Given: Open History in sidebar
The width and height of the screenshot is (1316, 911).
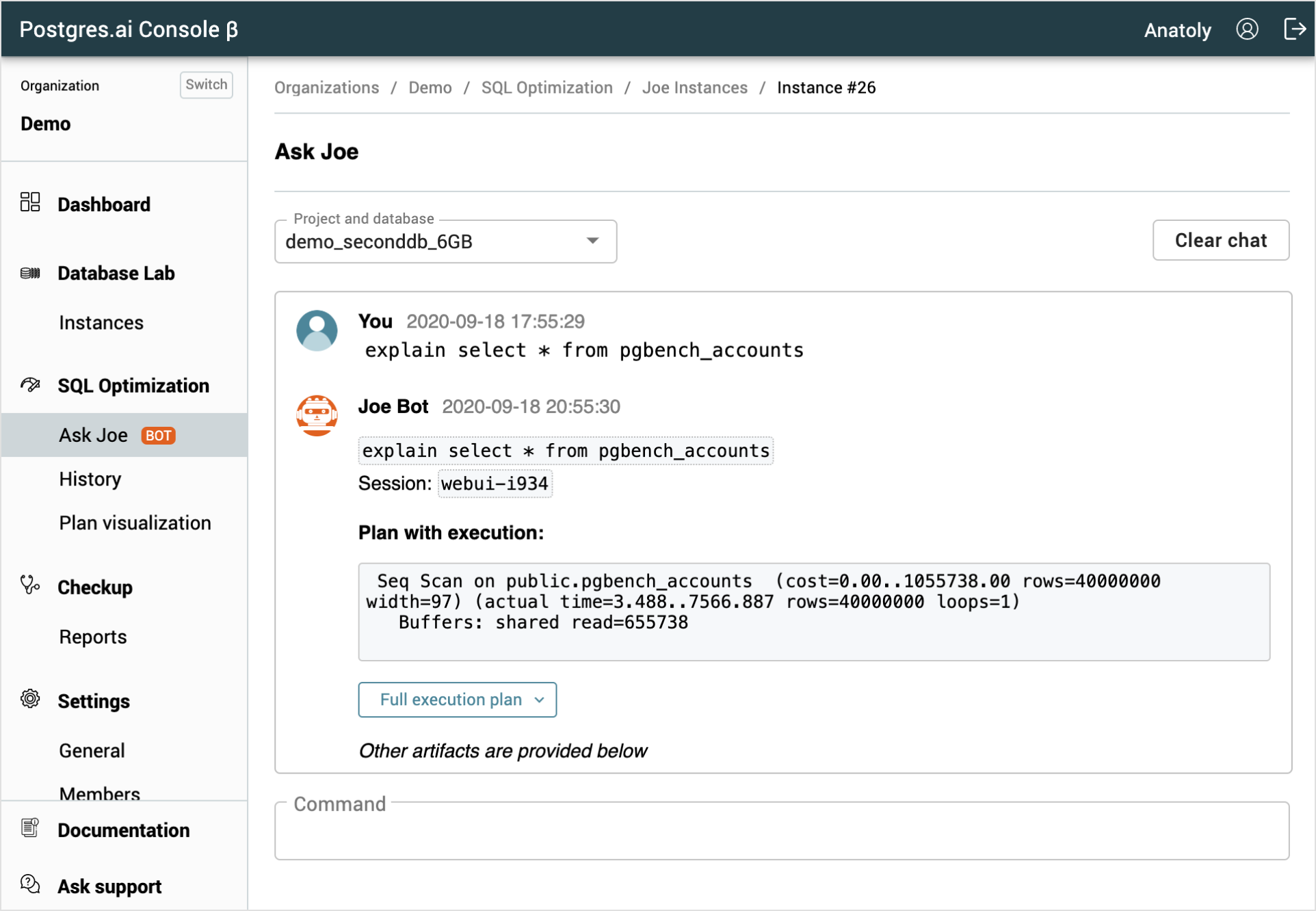Looking at the screenshot, I should point(90,479).
